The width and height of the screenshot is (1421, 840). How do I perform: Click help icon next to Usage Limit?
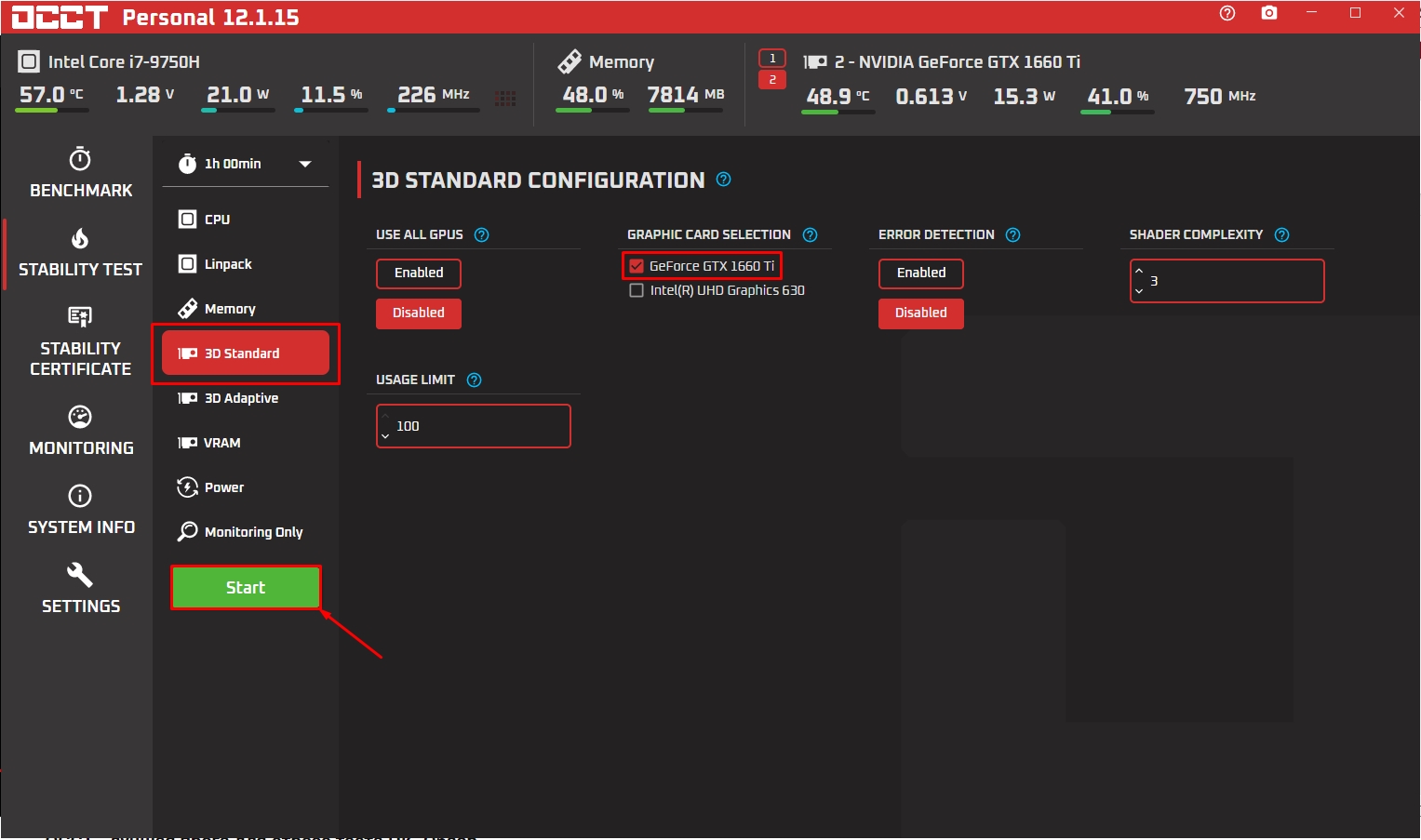click(474, 380)
